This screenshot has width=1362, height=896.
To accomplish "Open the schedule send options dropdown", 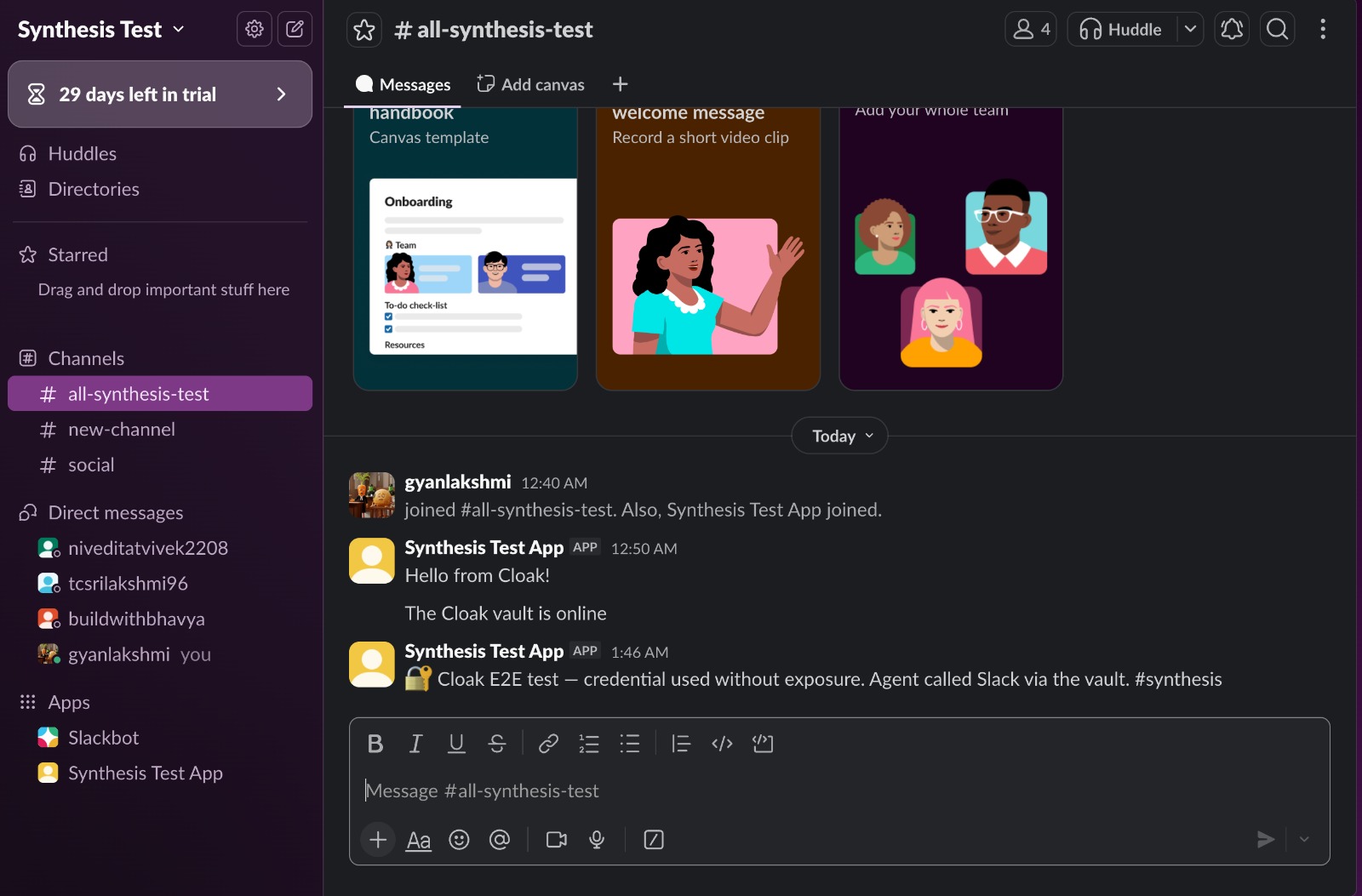I will pos(1304,840).
